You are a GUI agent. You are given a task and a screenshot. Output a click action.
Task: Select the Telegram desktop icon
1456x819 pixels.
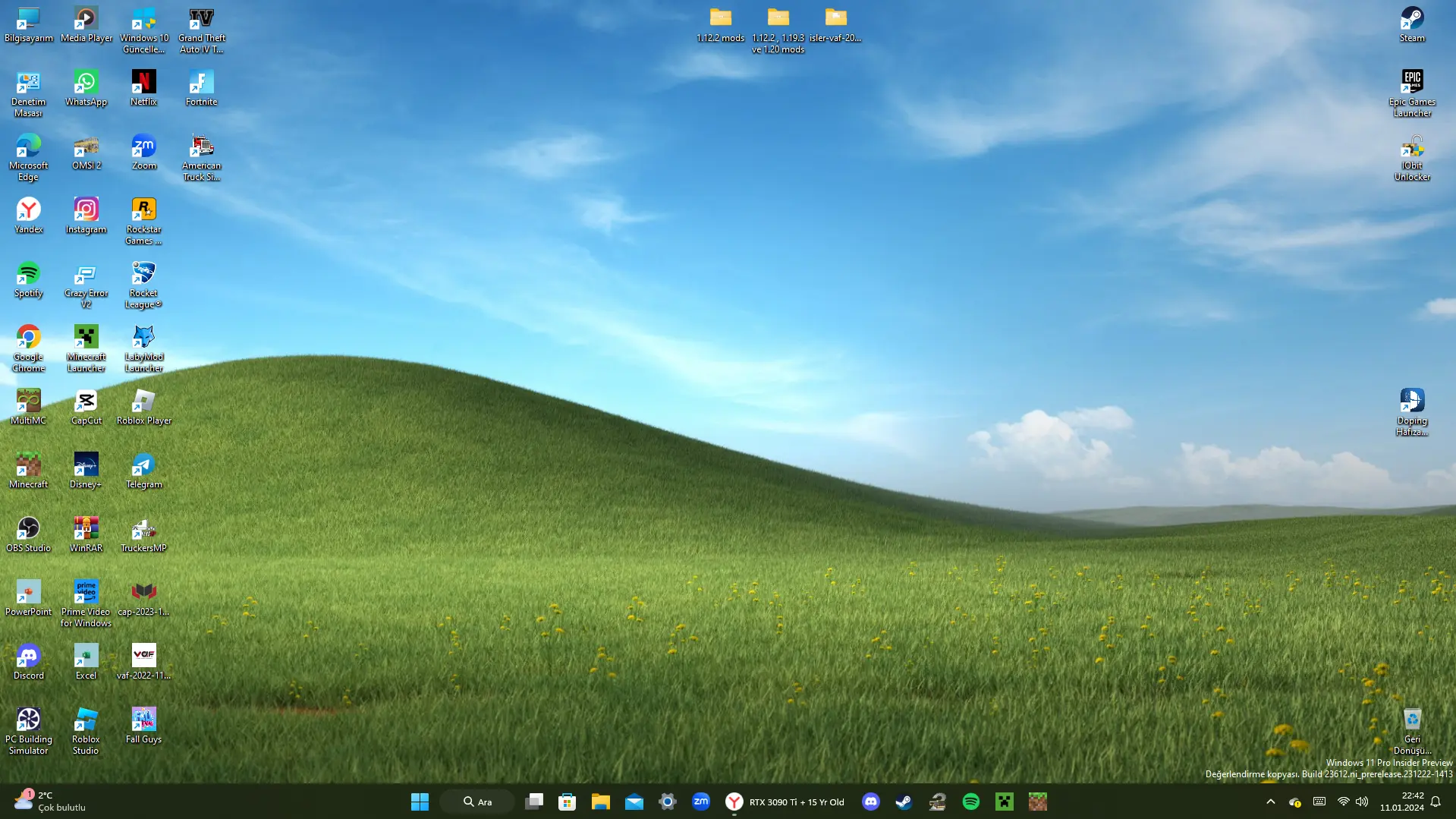(x=144, y=471)
